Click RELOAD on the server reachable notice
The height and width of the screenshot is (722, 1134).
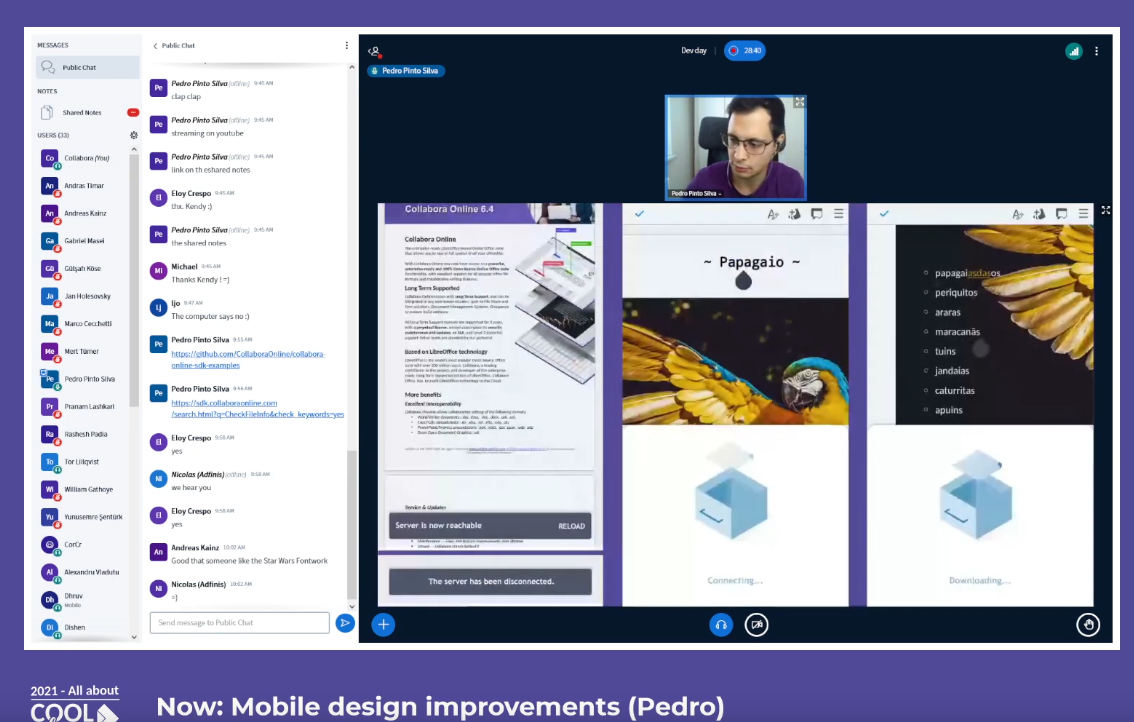(571, 526)
